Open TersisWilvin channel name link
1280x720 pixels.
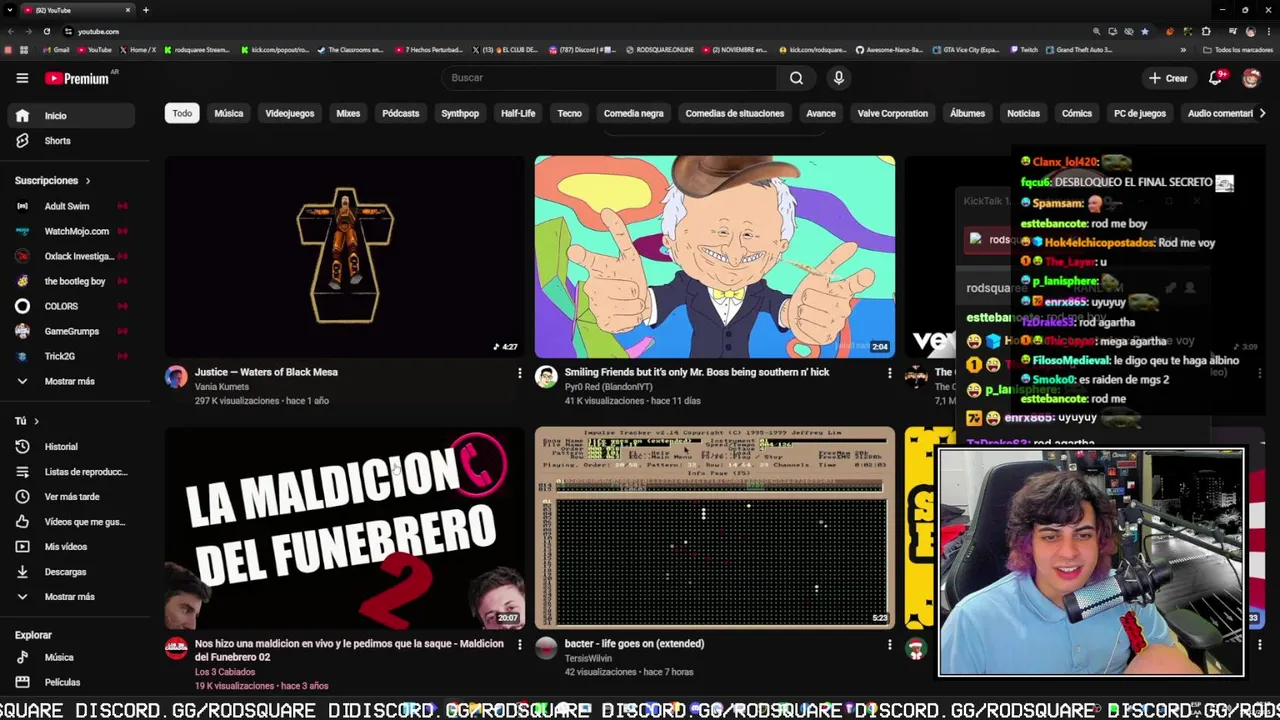tap(588, 658)
